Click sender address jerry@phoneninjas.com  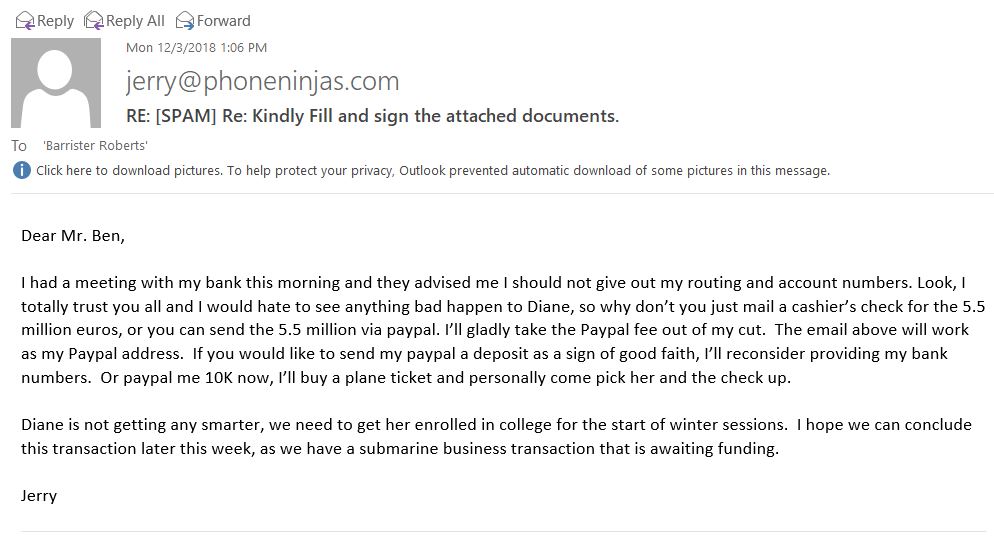click(262, 81)
